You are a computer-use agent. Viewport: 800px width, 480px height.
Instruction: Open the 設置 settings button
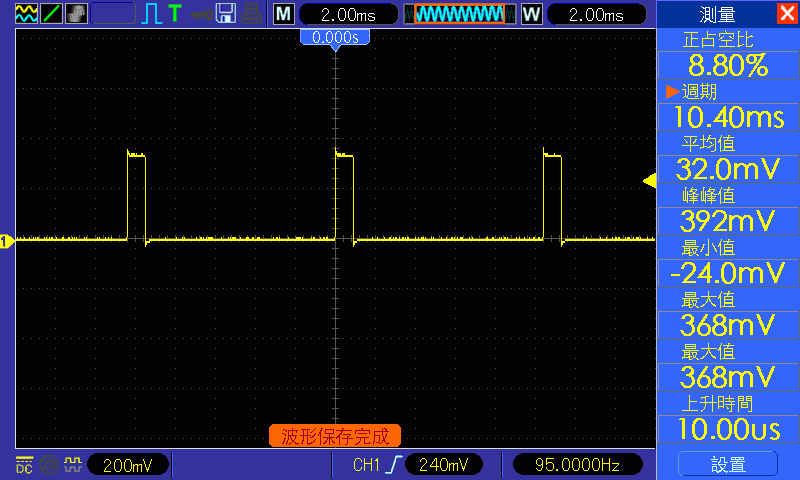coord(728,464)
